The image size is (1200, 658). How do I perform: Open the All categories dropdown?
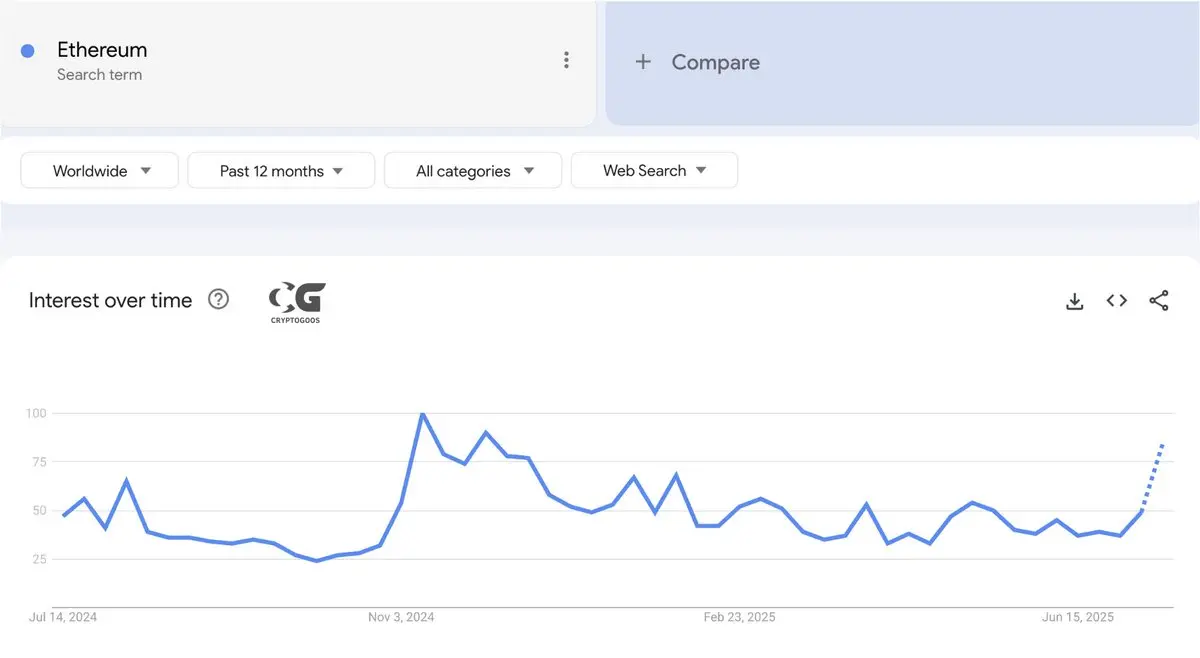click(473, 170)
